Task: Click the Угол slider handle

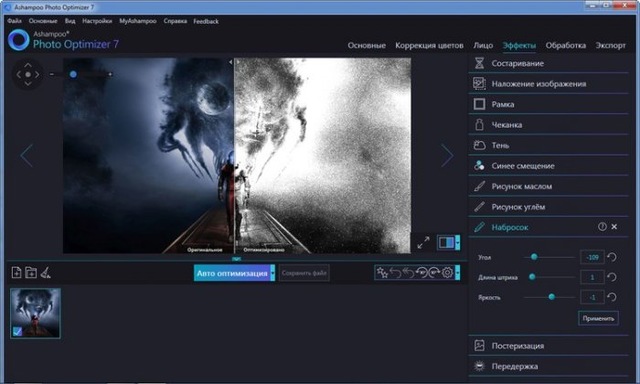Action: [534, 257]
